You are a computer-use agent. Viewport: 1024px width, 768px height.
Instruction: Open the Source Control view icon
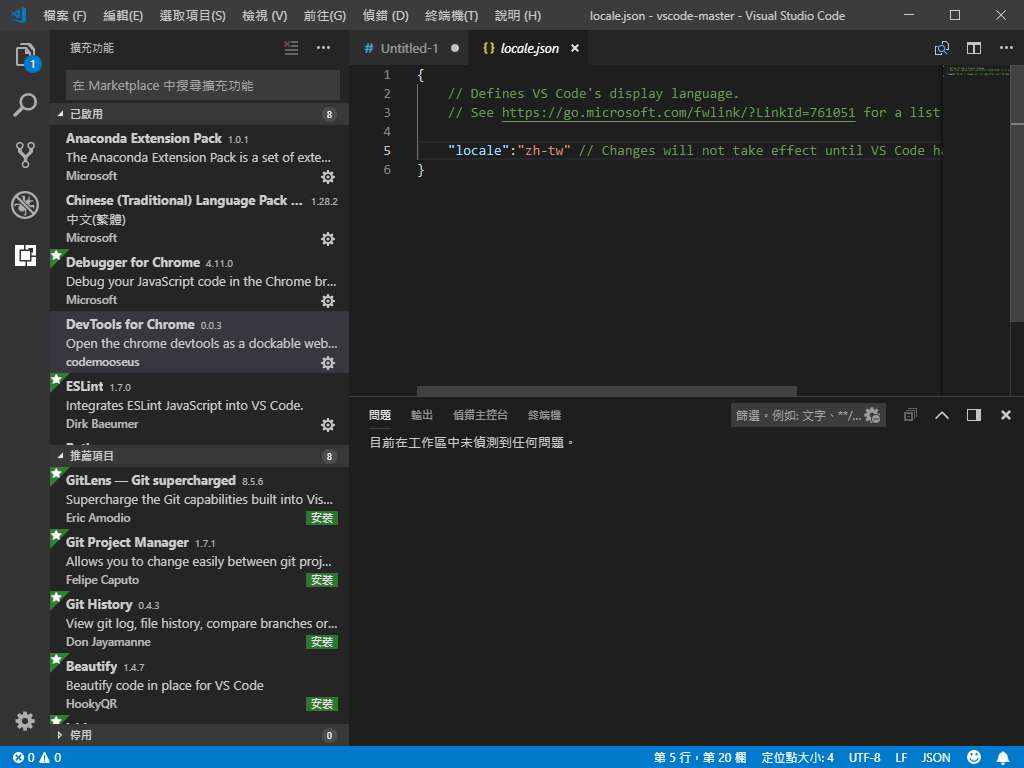tap(25, 155)
